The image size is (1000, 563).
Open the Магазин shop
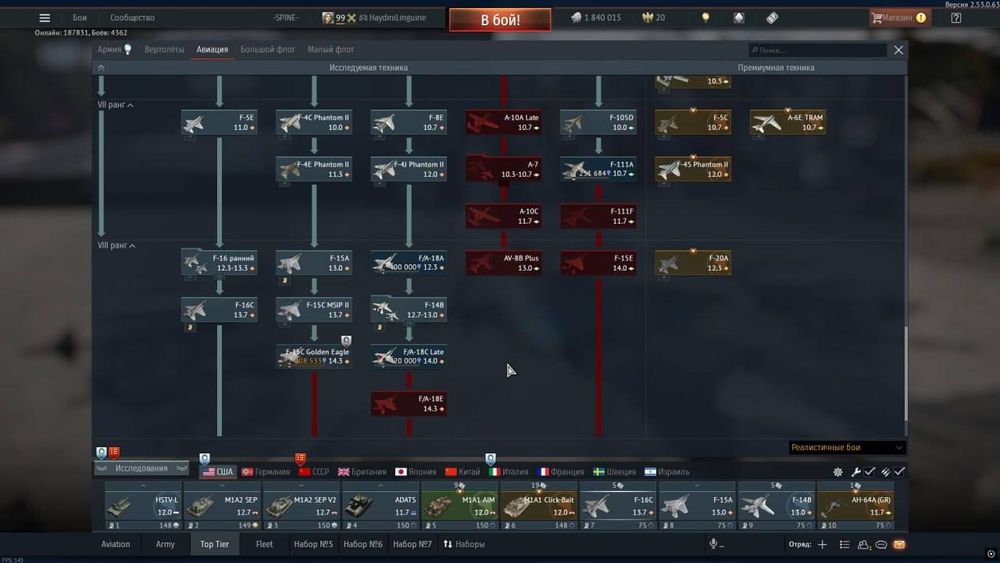coord(899,18)
